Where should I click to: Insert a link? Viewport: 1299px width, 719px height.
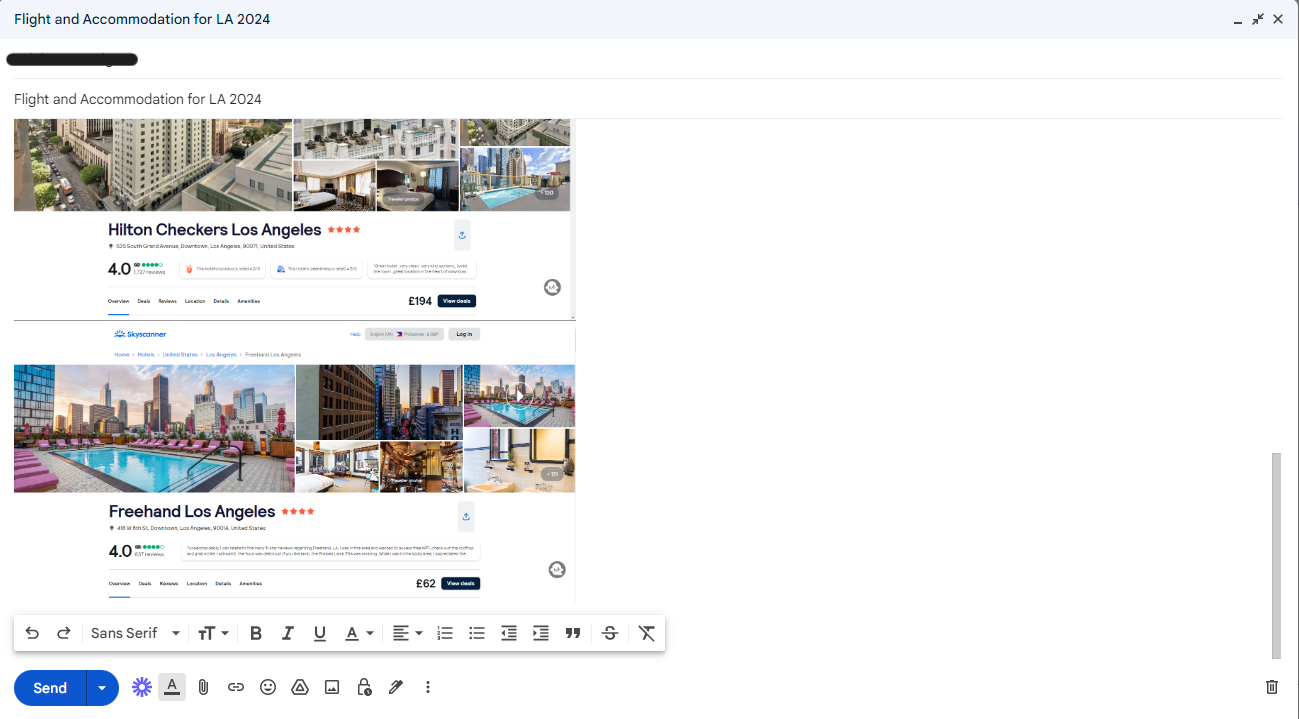coord(236,687)
